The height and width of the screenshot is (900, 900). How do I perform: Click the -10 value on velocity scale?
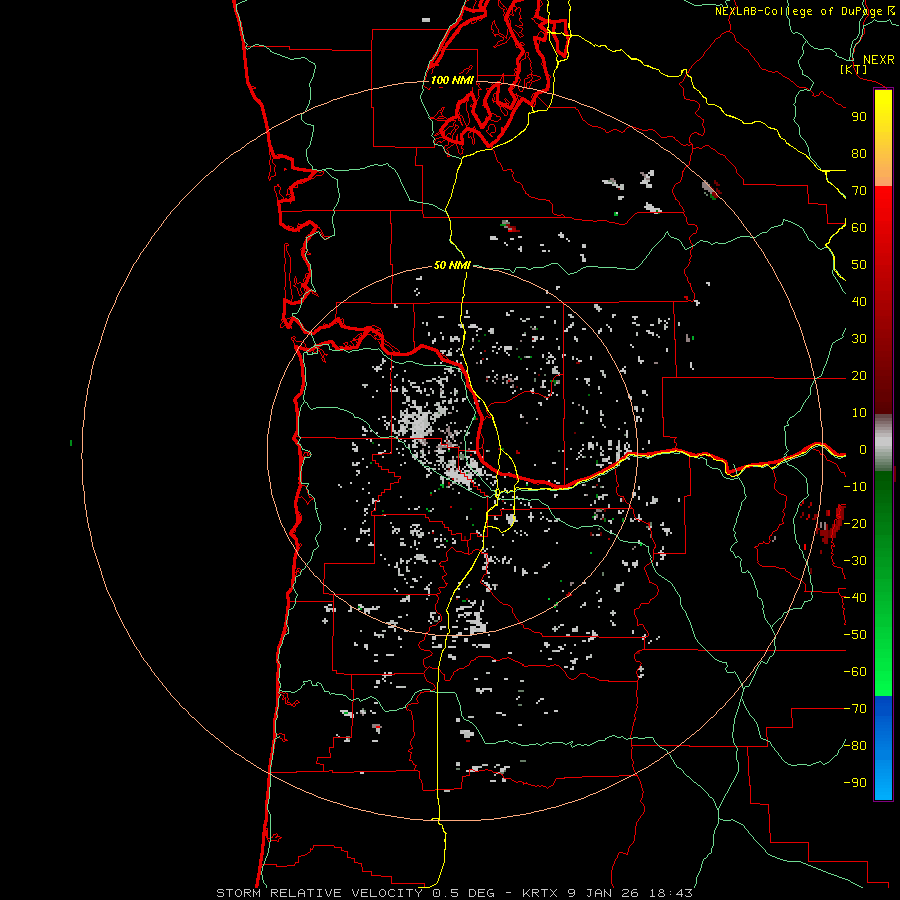pyautogui.click(x=855, y=487)
